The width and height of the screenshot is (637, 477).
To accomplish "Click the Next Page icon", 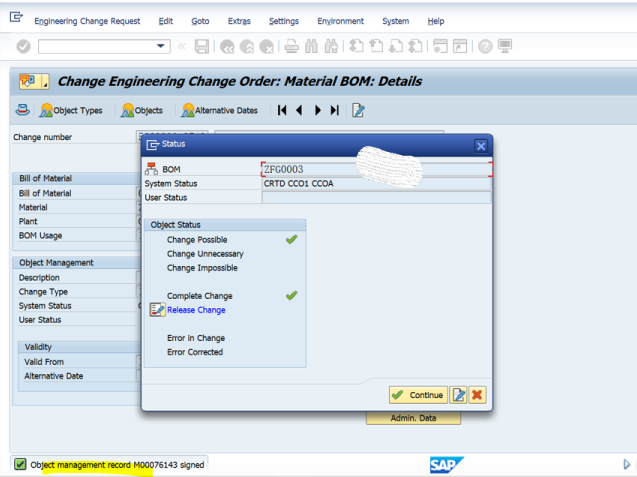I will pos(396,46).
